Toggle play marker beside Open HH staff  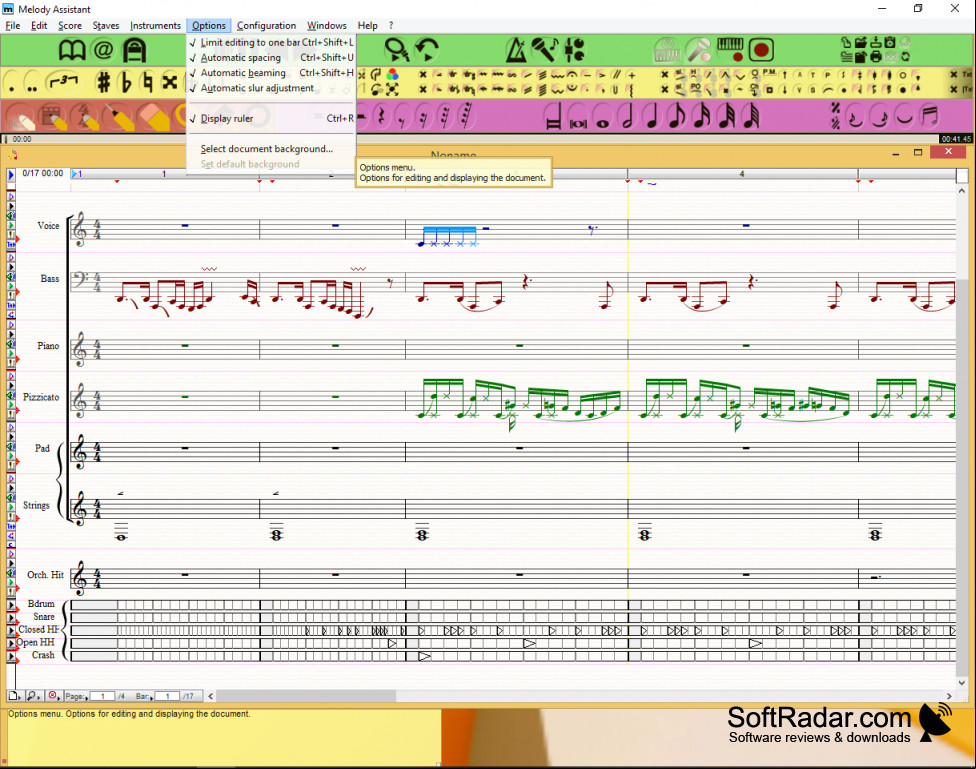[x=11, y=643]
